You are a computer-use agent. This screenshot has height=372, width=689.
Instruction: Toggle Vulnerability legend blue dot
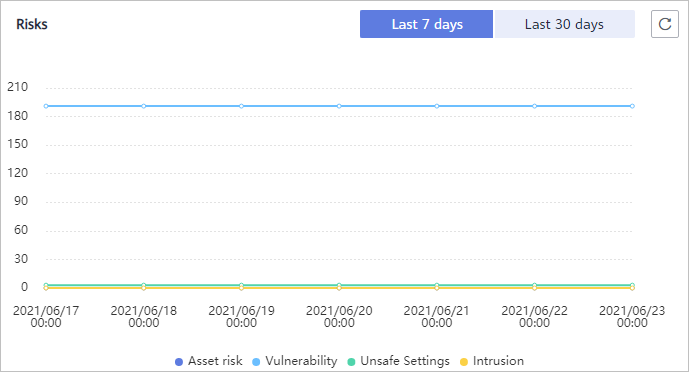tap(256, 362)
